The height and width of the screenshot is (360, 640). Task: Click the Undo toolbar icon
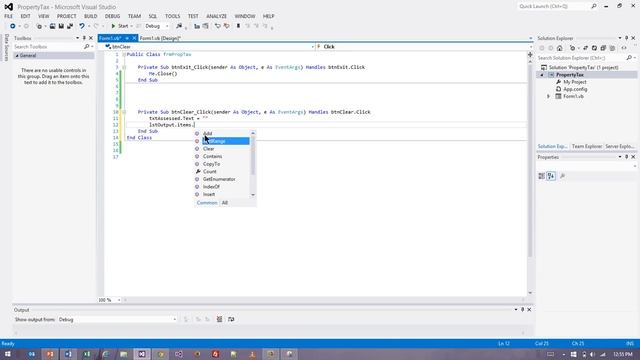click(82, 26)
